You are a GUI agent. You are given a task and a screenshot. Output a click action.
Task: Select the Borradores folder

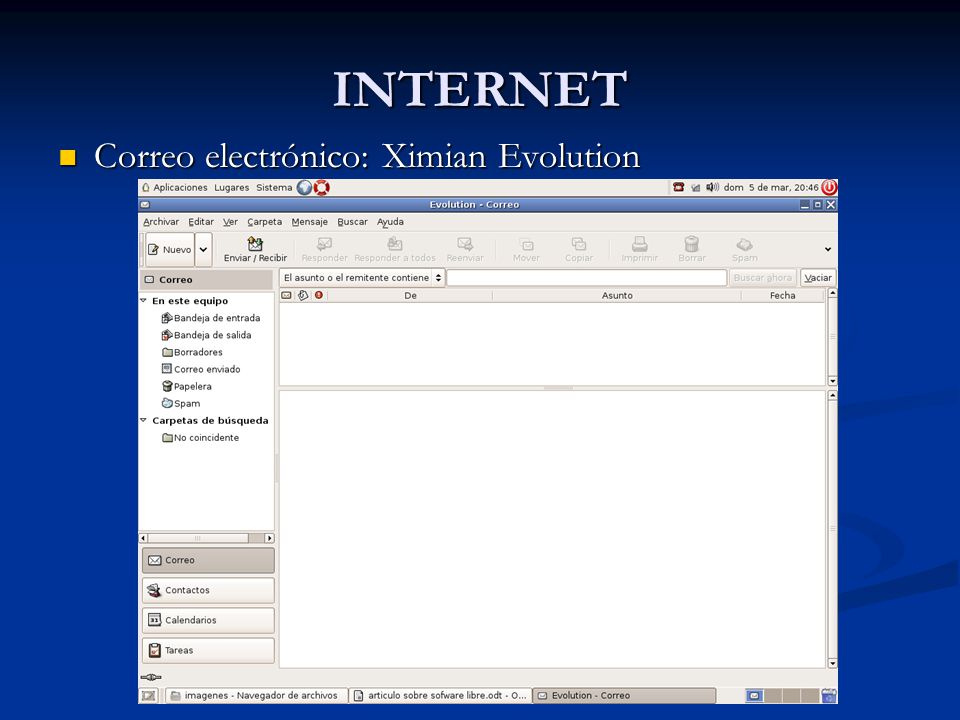pyautogui.click(x=192, y=352)
